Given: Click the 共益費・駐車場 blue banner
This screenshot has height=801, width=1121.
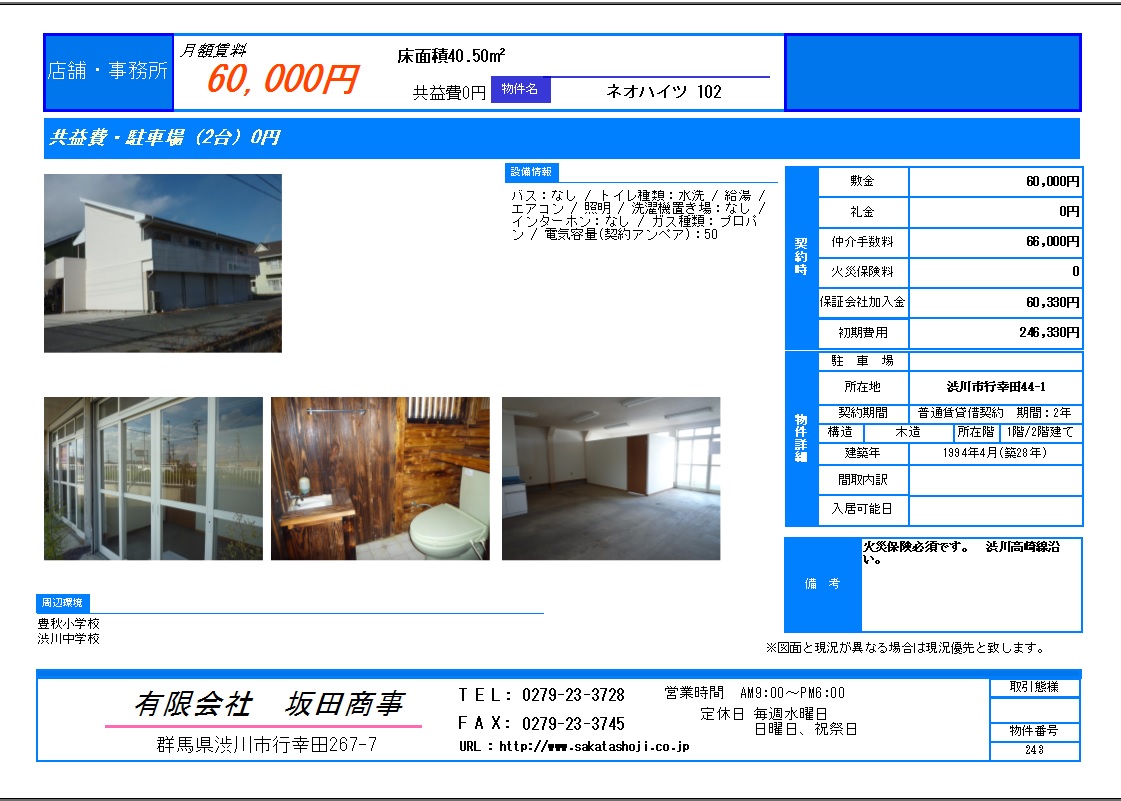Looking at the screenshot, I should 562,138.
